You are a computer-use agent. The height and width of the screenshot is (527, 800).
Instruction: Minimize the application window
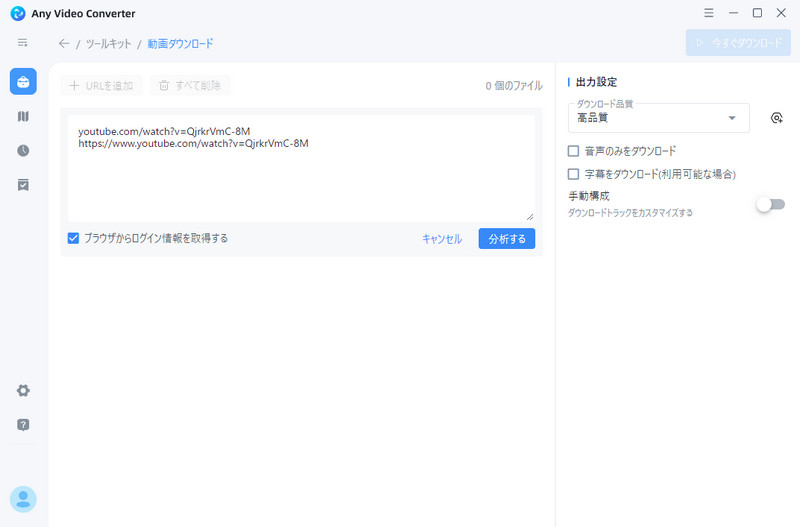pyautogui.click(x=733, y=13)
